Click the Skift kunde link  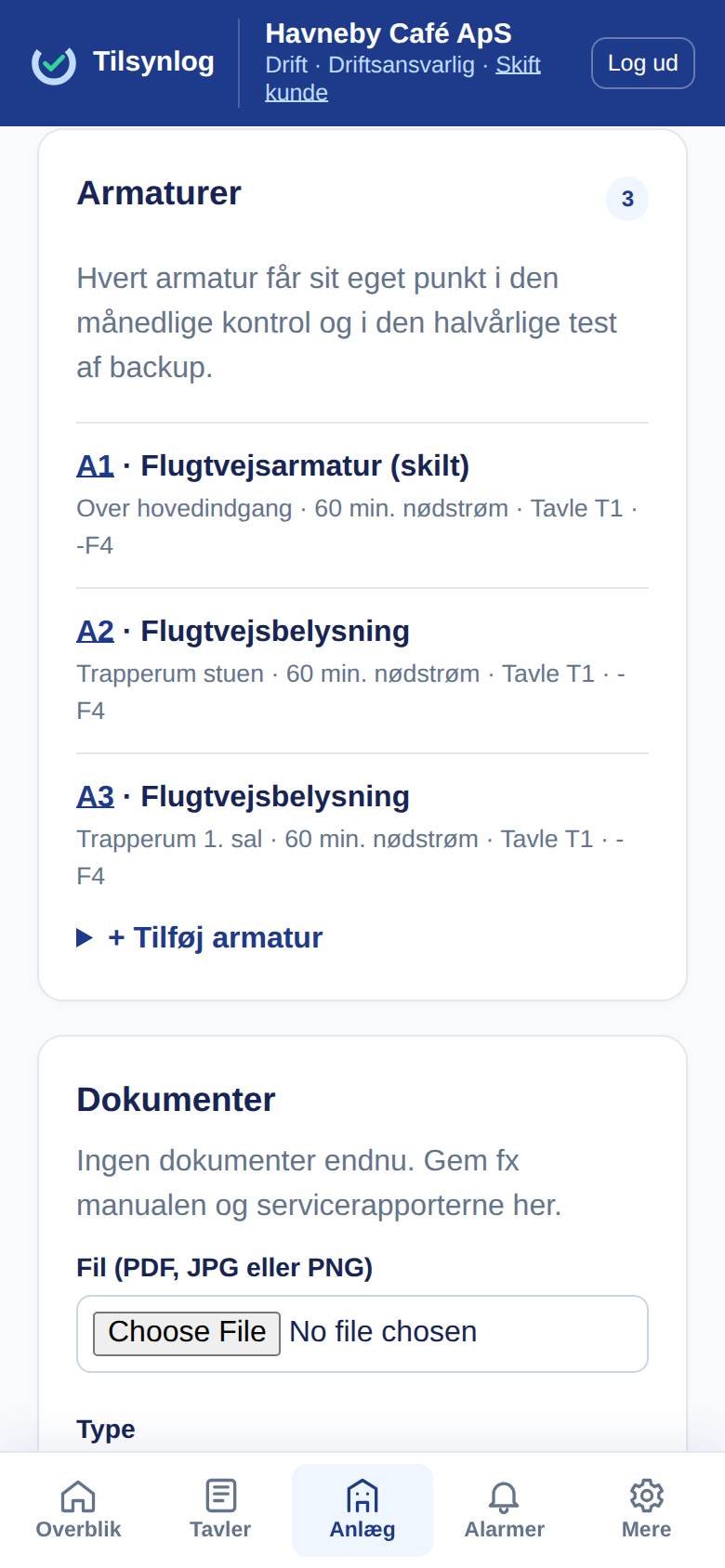[x=402, y=78]
